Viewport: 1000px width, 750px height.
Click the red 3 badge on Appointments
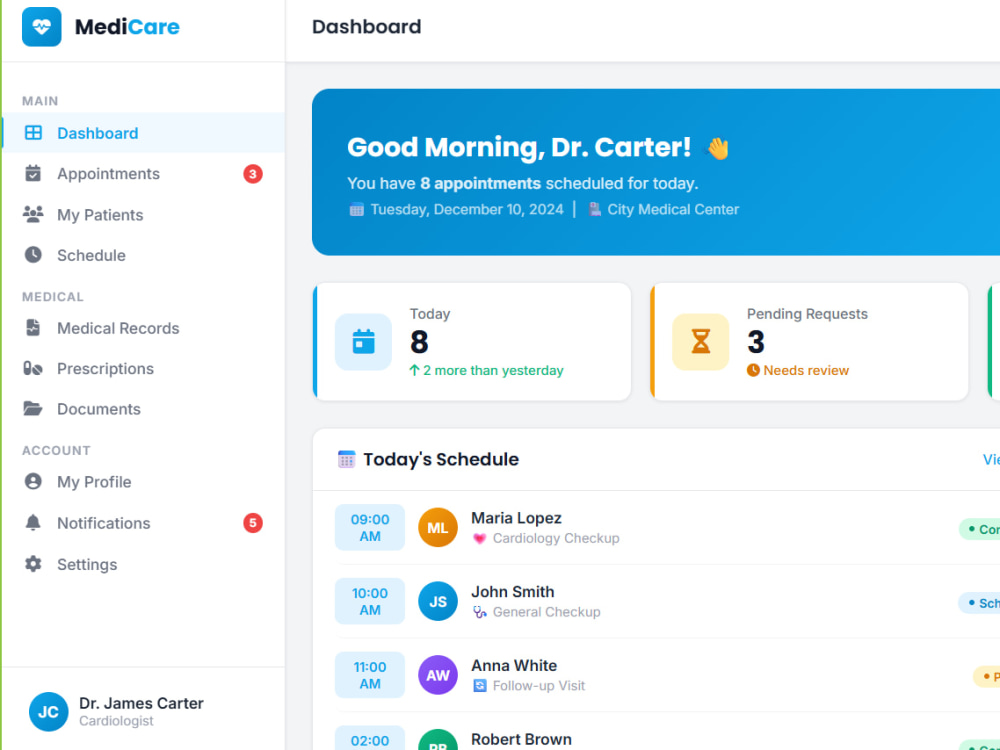coord(253,173)
